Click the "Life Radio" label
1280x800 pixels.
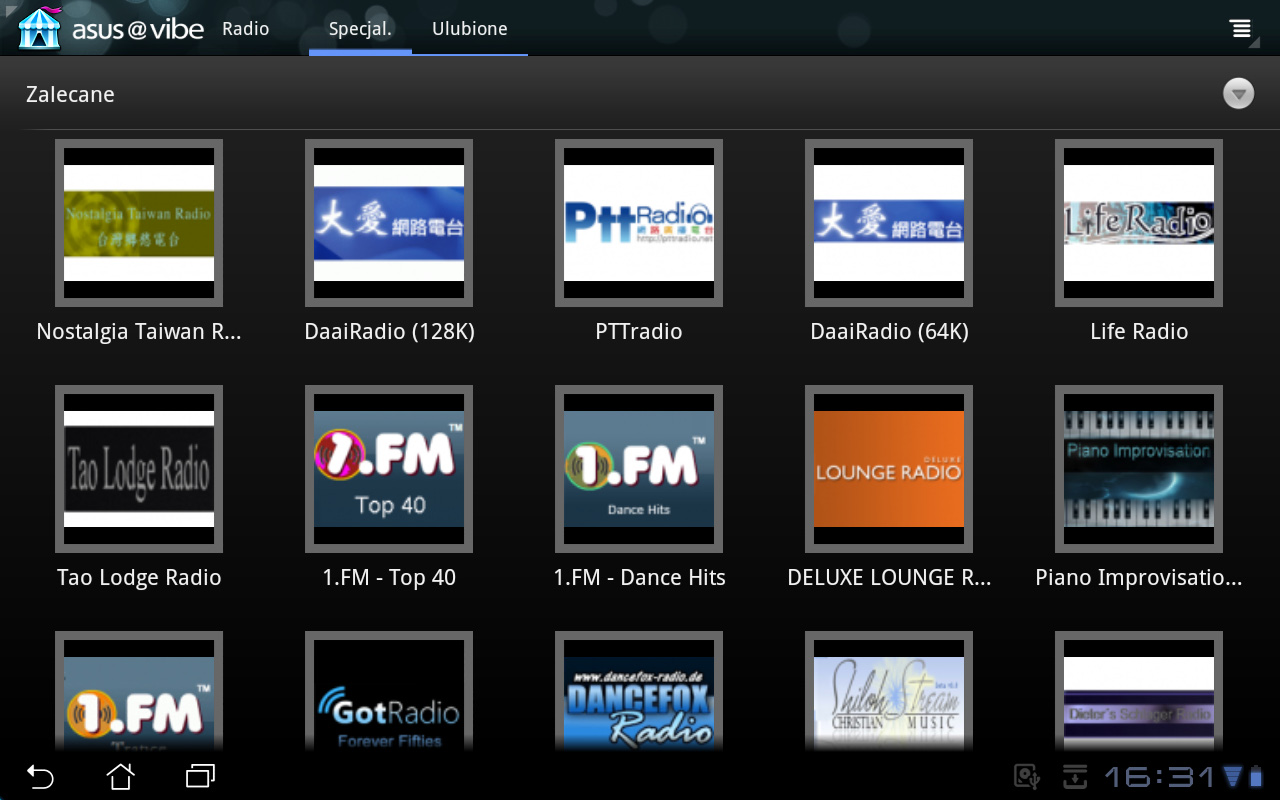(x=1139, y=332)
